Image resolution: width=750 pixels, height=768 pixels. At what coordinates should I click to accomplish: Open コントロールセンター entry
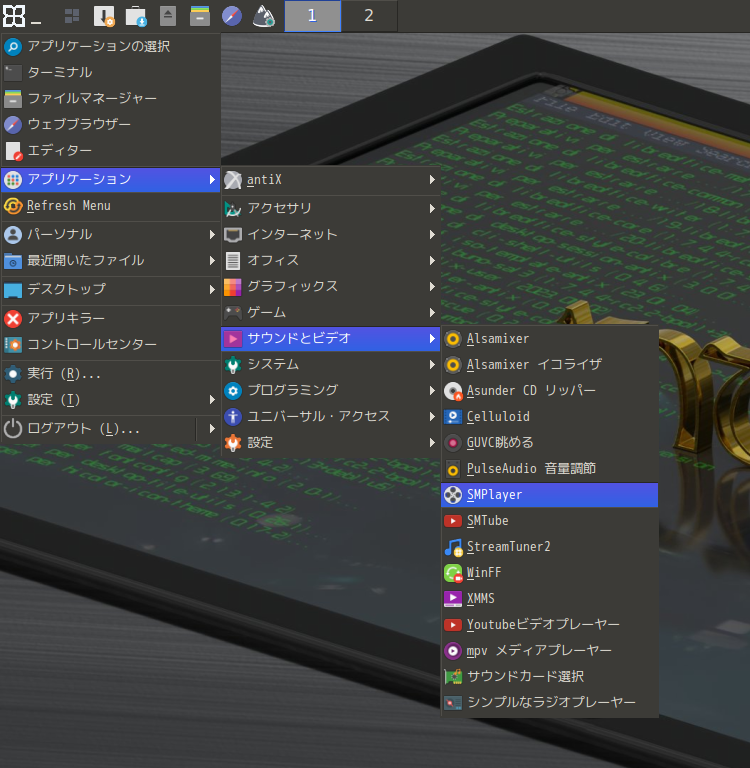(110, 345)
